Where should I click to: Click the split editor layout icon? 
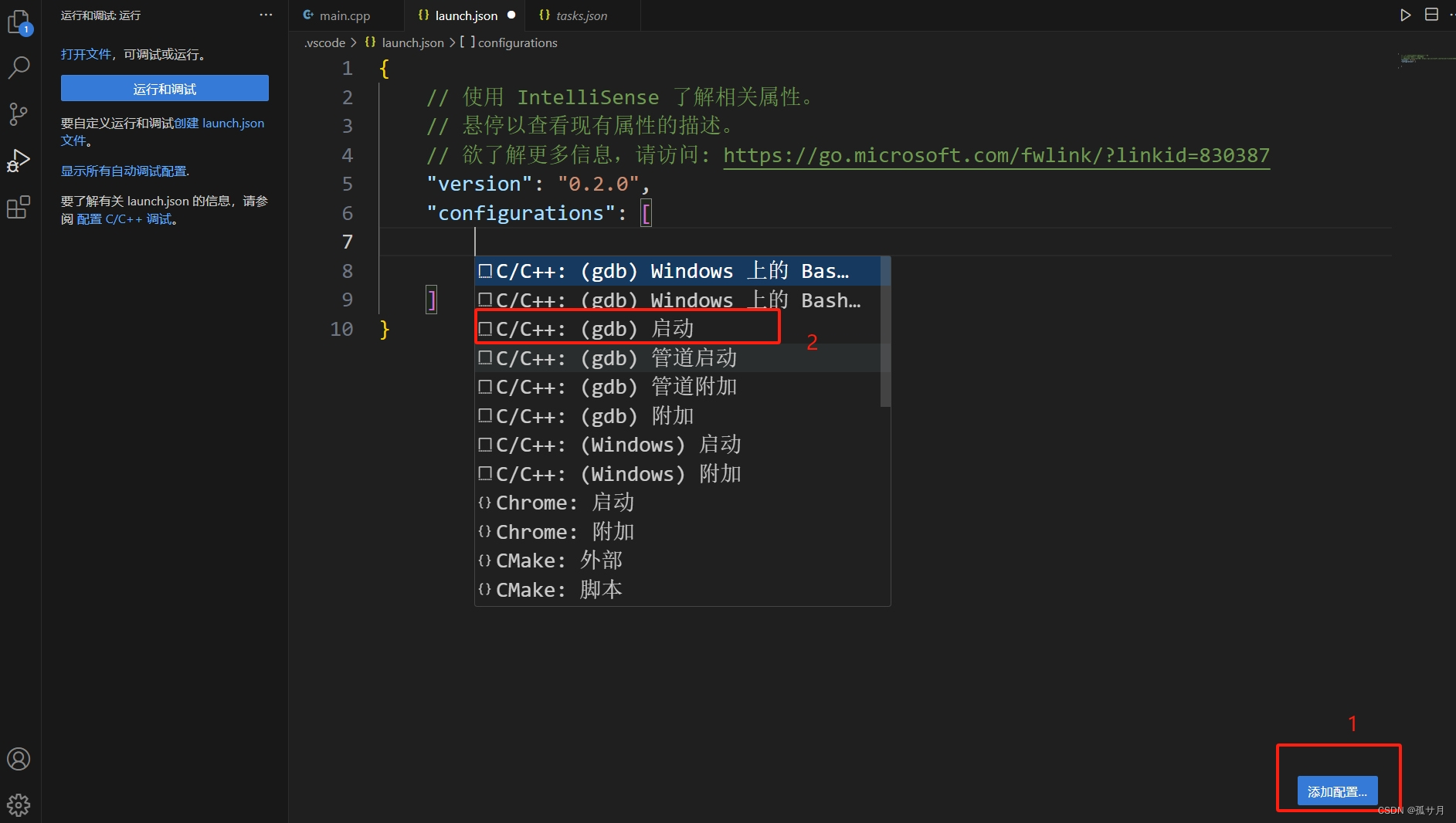coord(1431,15)
